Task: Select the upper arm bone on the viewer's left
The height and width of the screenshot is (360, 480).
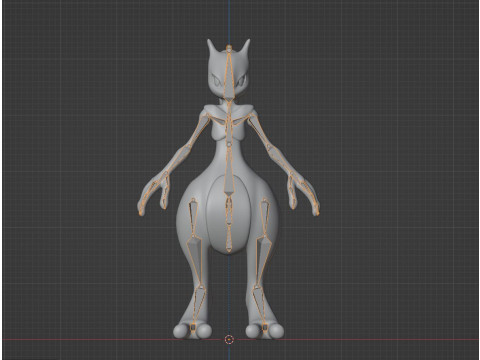Action: 199,131
